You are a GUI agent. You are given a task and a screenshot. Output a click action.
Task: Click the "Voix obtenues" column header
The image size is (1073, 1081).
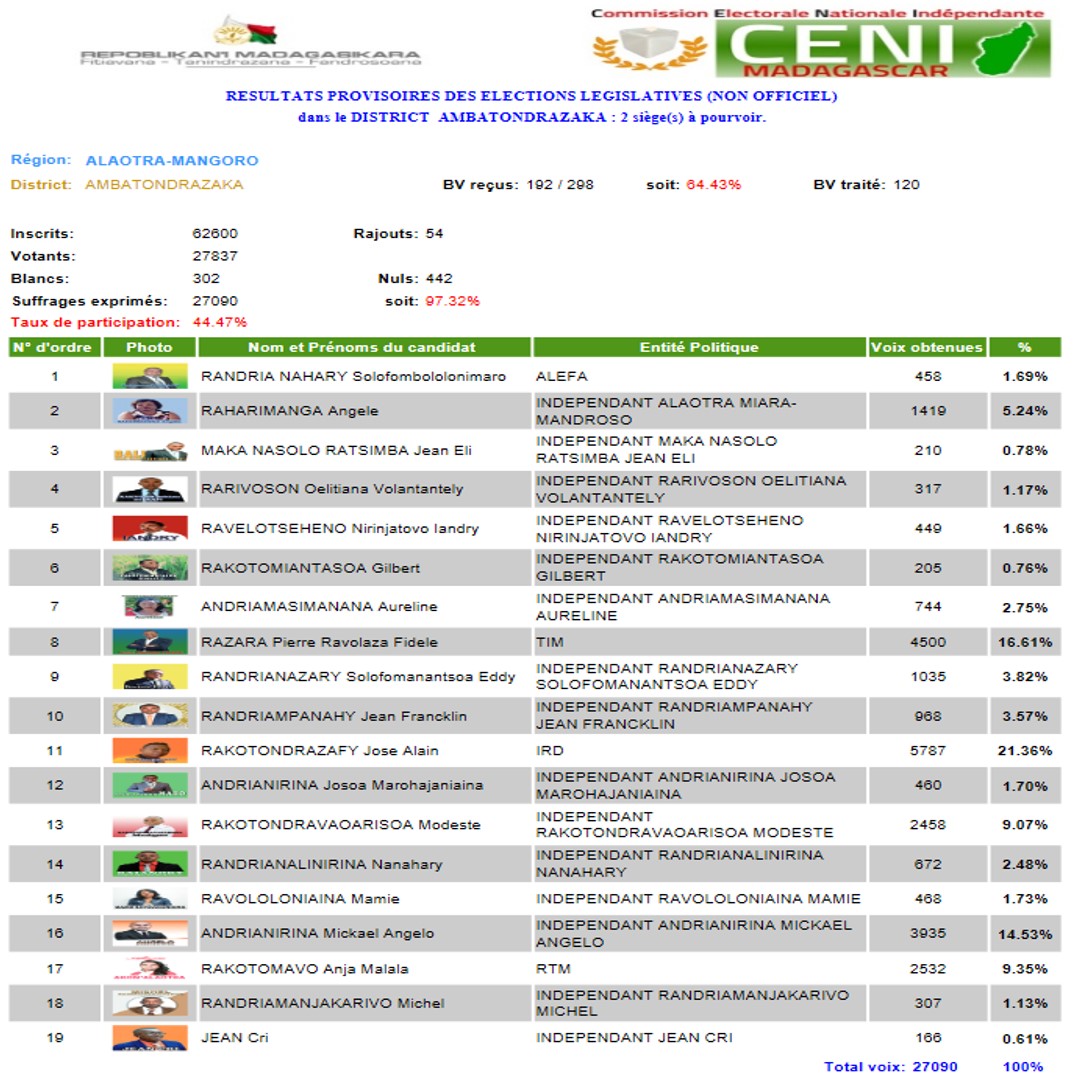click(927, 347)
